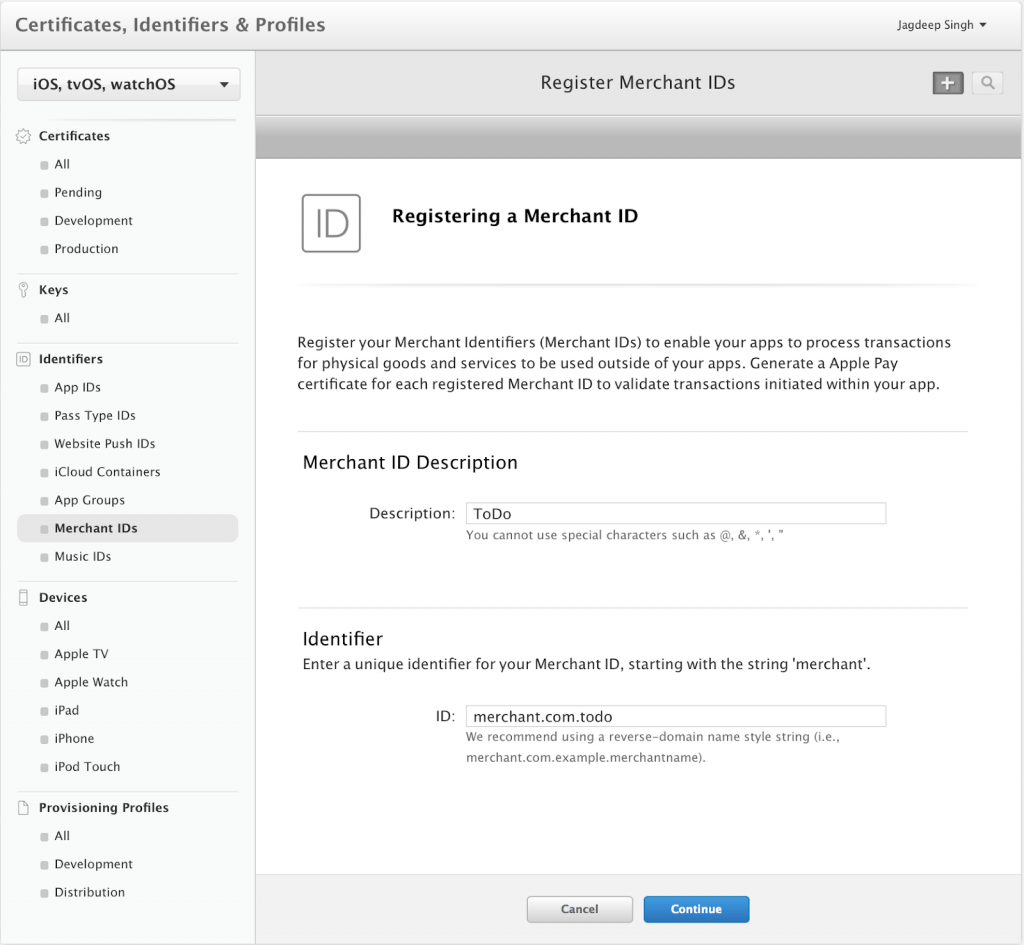This screenshot has height=945, width=1024.
Task: Show Distribution provisioning profiles
Action: point(89,892)
